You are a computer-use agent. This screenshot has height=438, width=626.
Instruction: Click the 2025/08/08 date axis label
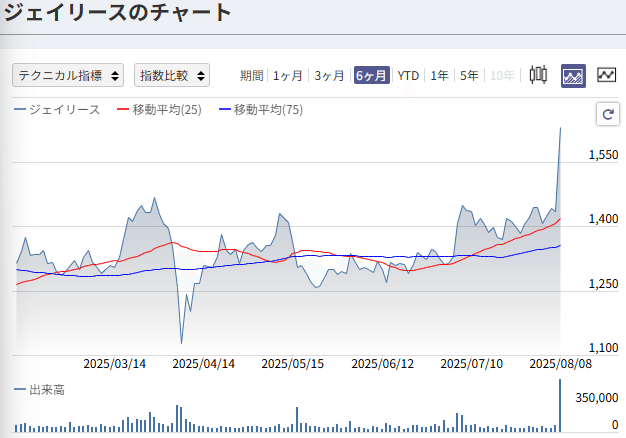561,364
